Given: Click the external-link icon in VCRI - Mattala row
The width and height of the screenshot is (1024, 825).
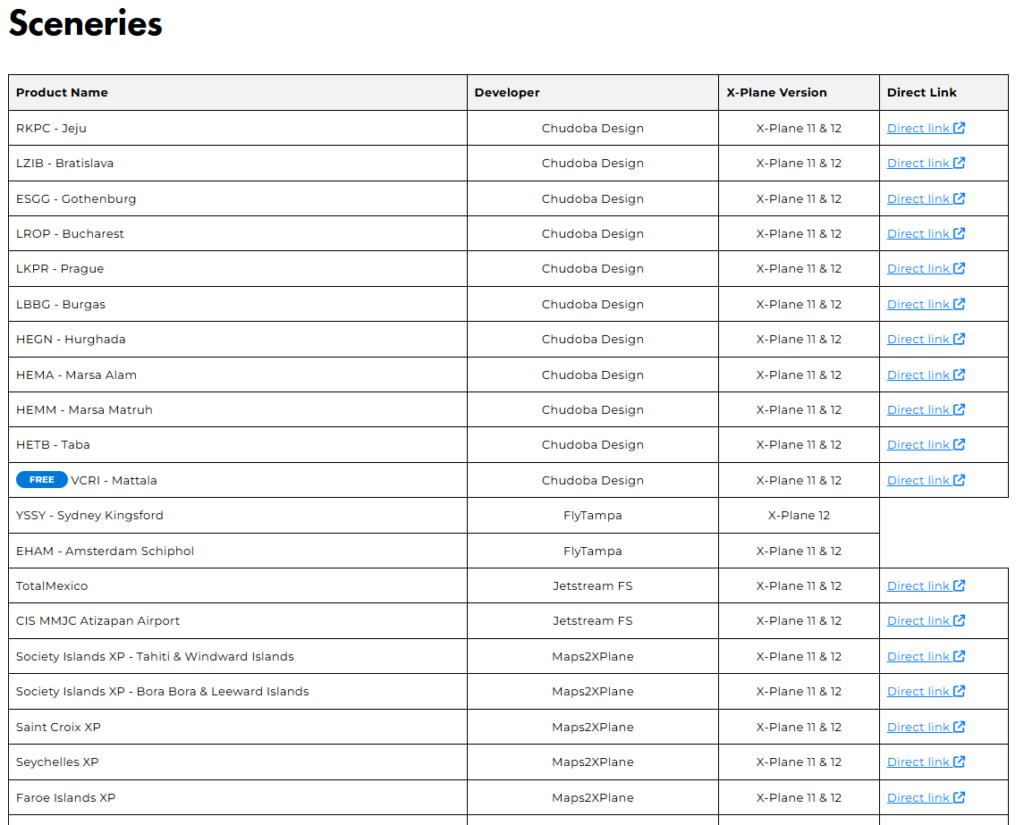Looking at the screenshot, I should click(x=959, y=479).
